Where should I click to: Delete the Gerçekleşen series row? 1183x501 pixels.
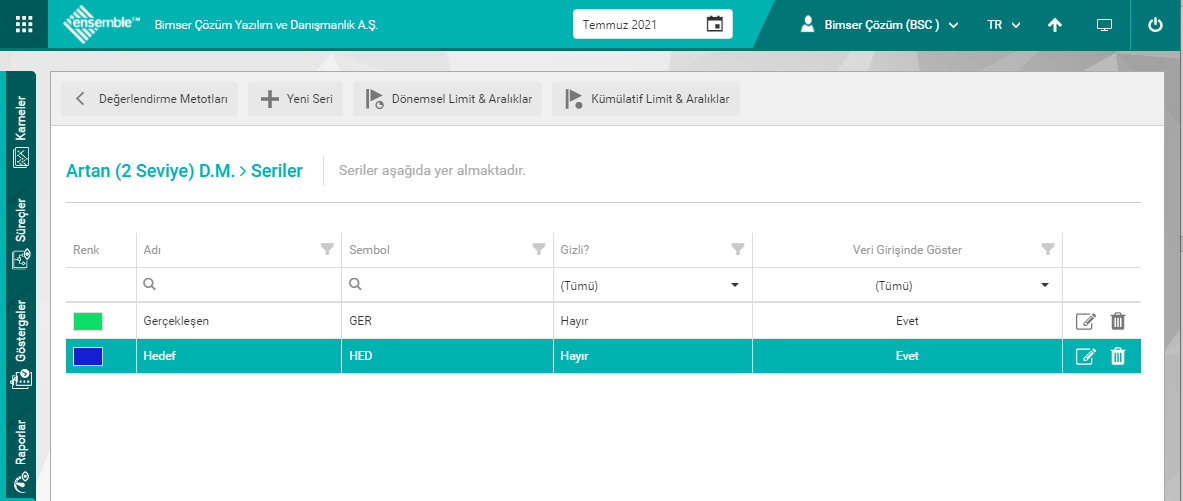click(1118, 321)
